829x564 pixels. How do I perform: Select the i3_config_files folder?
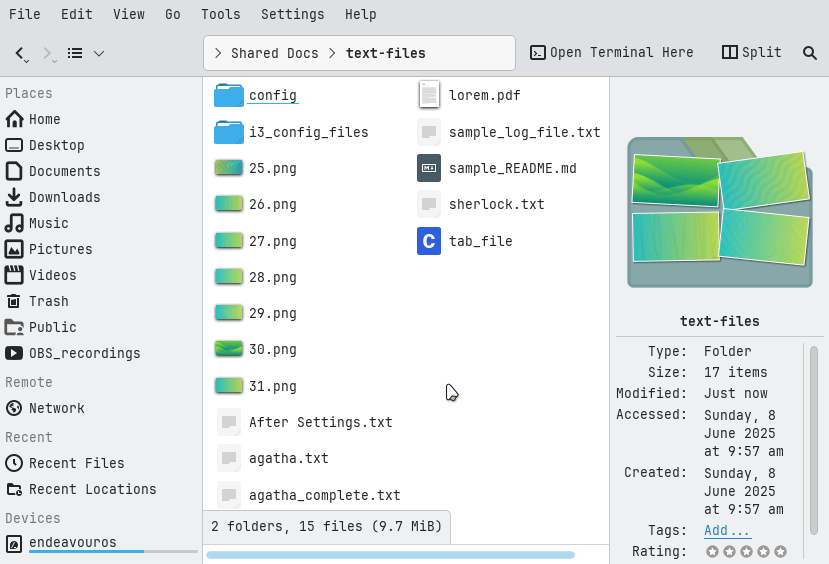point(291,132)
